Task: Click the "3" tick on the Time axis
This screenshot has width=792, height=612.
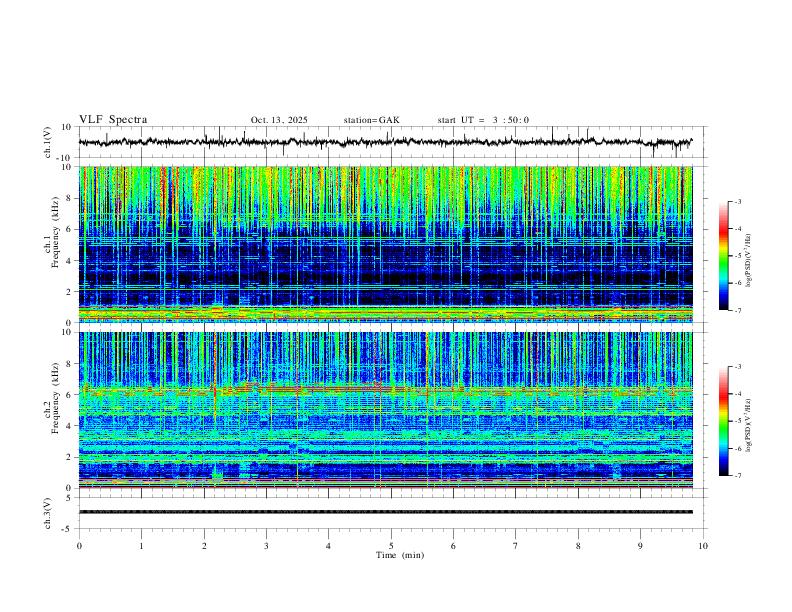Action: click(x=266, y=546)
